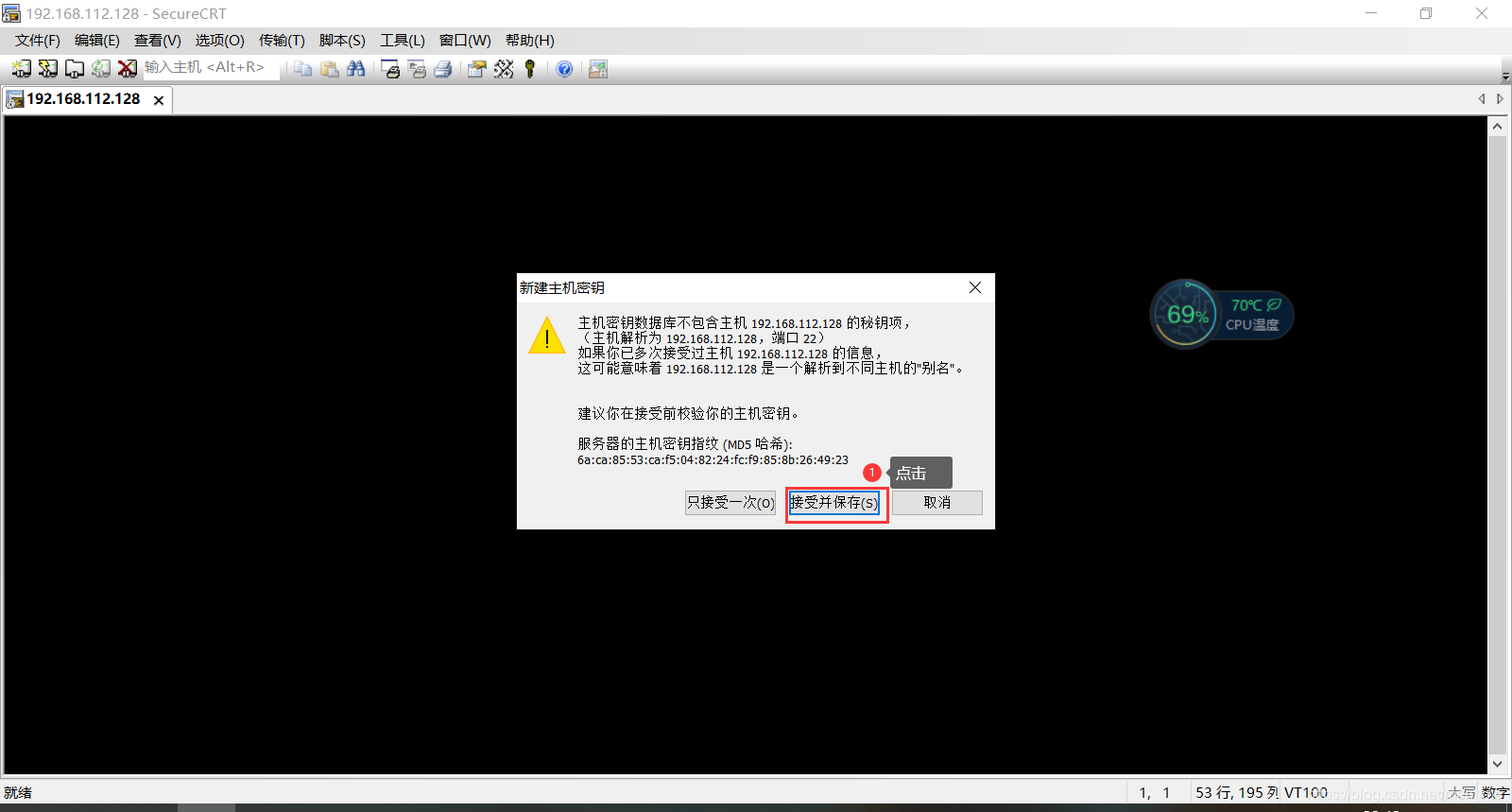Click the 接受并保存(S) button
The image size is (1512, 812).
[834, 503]
